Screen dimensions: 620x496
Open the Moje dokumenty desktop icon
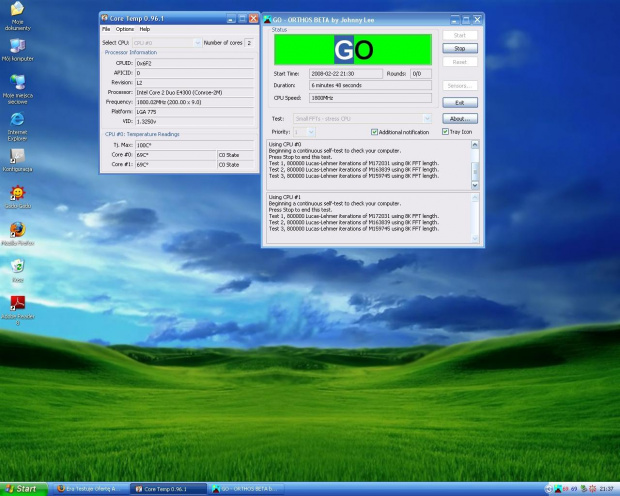(x=17, y=16)
